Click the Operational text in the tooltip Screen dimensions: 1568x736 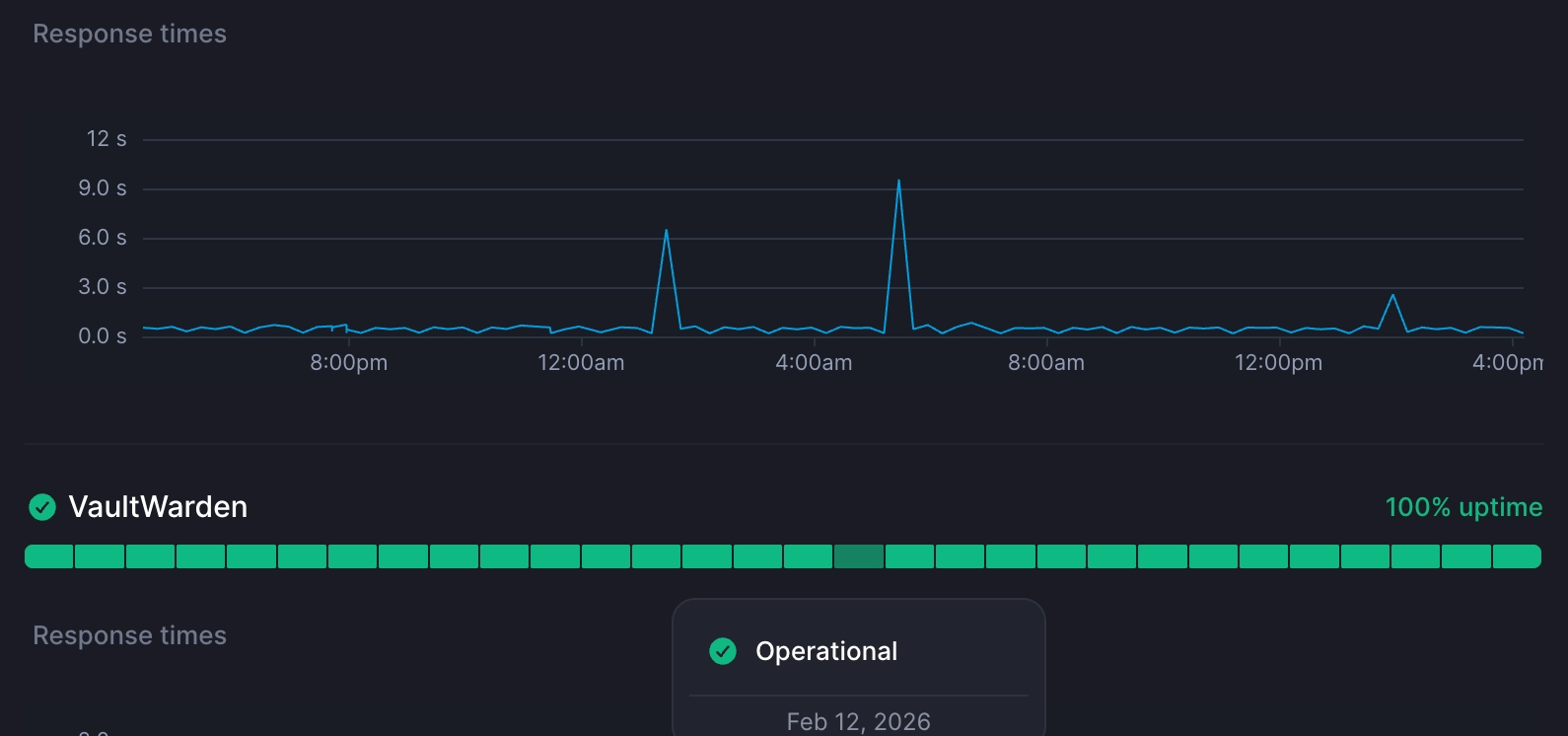click(x=826, y=651)
